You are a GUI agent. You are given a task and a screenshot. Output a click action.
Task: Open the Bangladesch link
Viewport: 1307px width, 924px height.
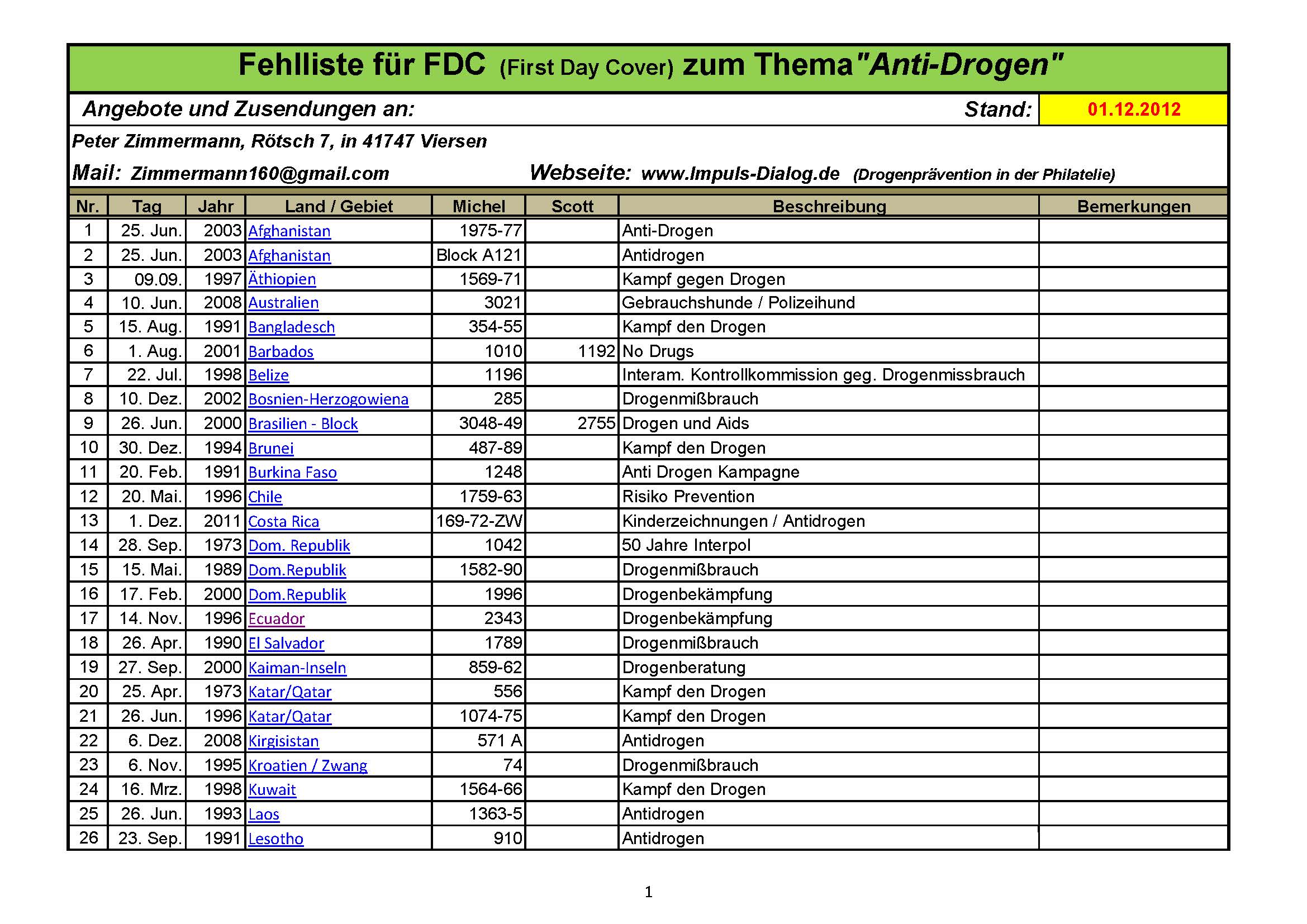tap(292, 327)
